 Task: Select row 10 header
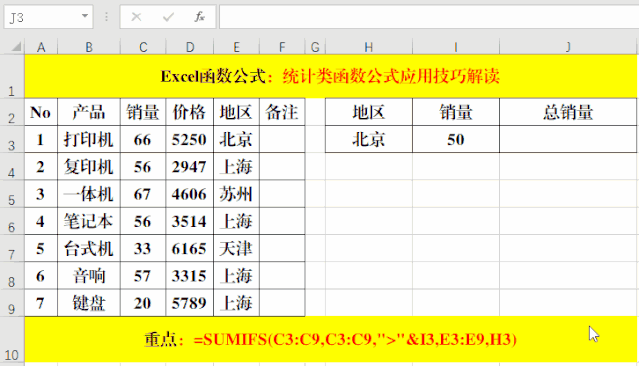click(12, 340)
